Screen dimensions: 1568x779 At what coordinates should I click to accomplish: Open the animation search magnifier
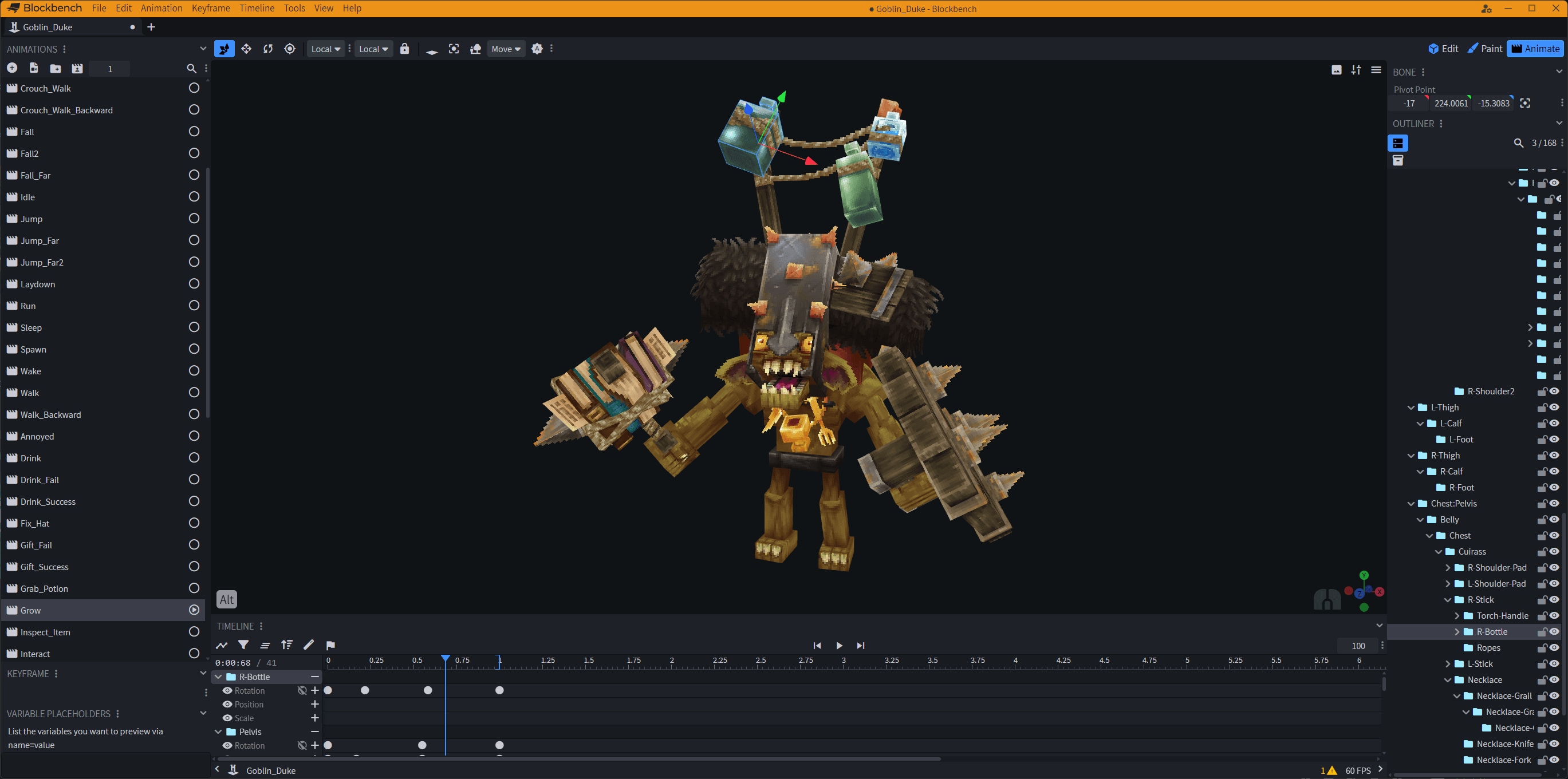[x=191, y=69]
